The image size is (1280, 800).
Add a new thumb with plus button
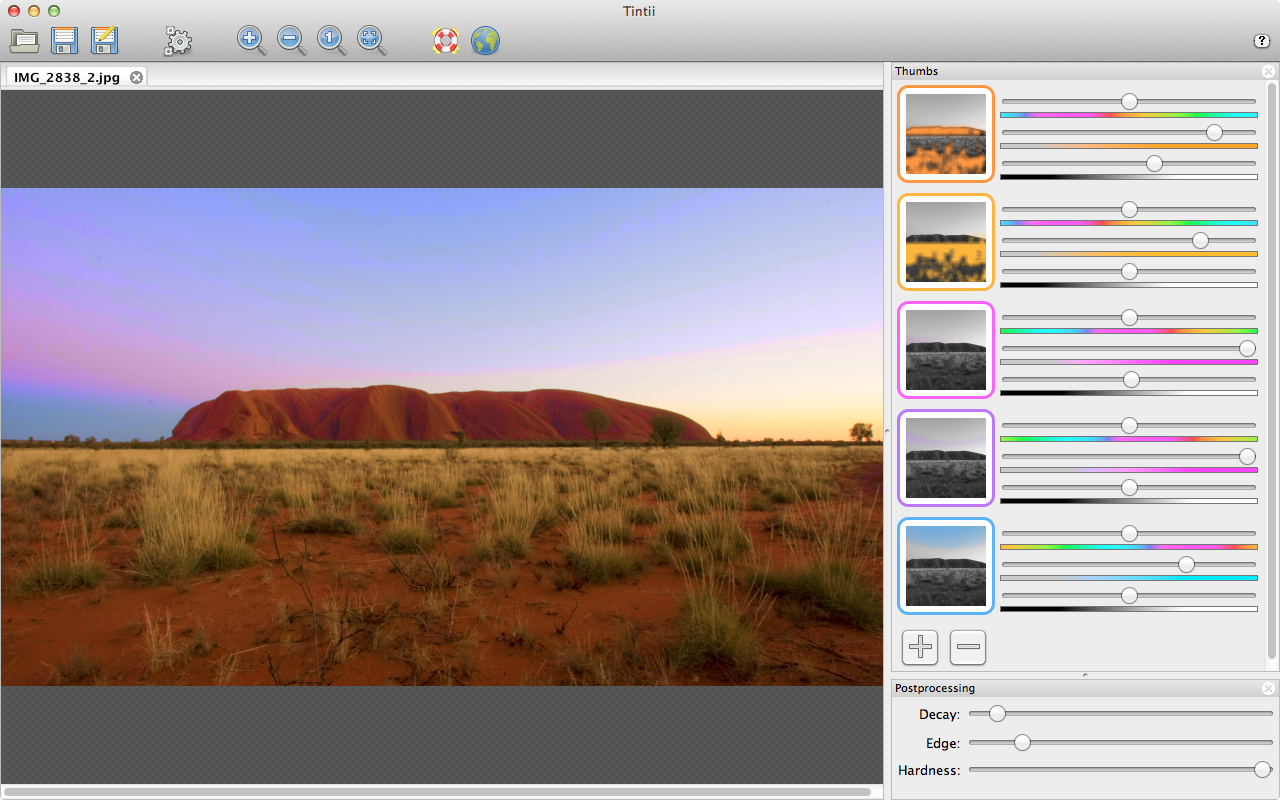pos(920,647)
